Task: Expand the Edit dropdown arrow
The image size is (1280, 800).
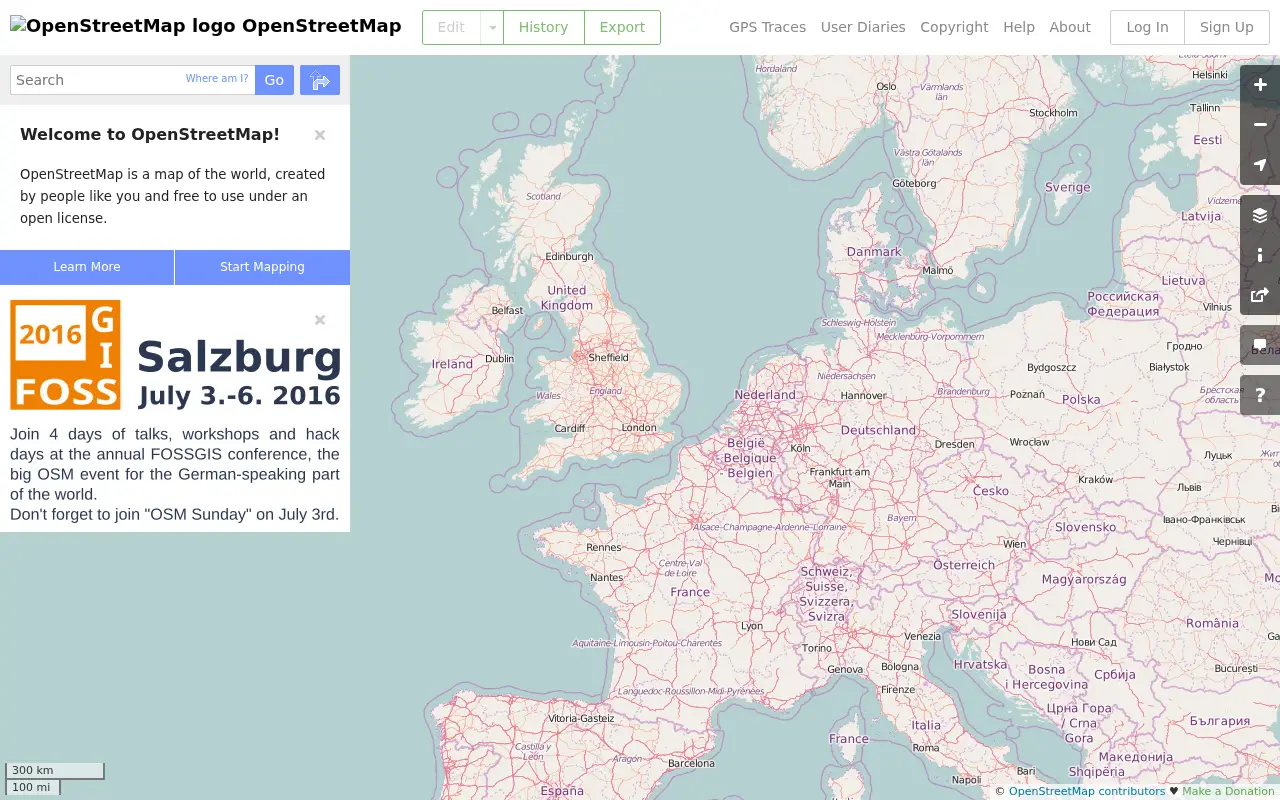Action: (492, 27)
